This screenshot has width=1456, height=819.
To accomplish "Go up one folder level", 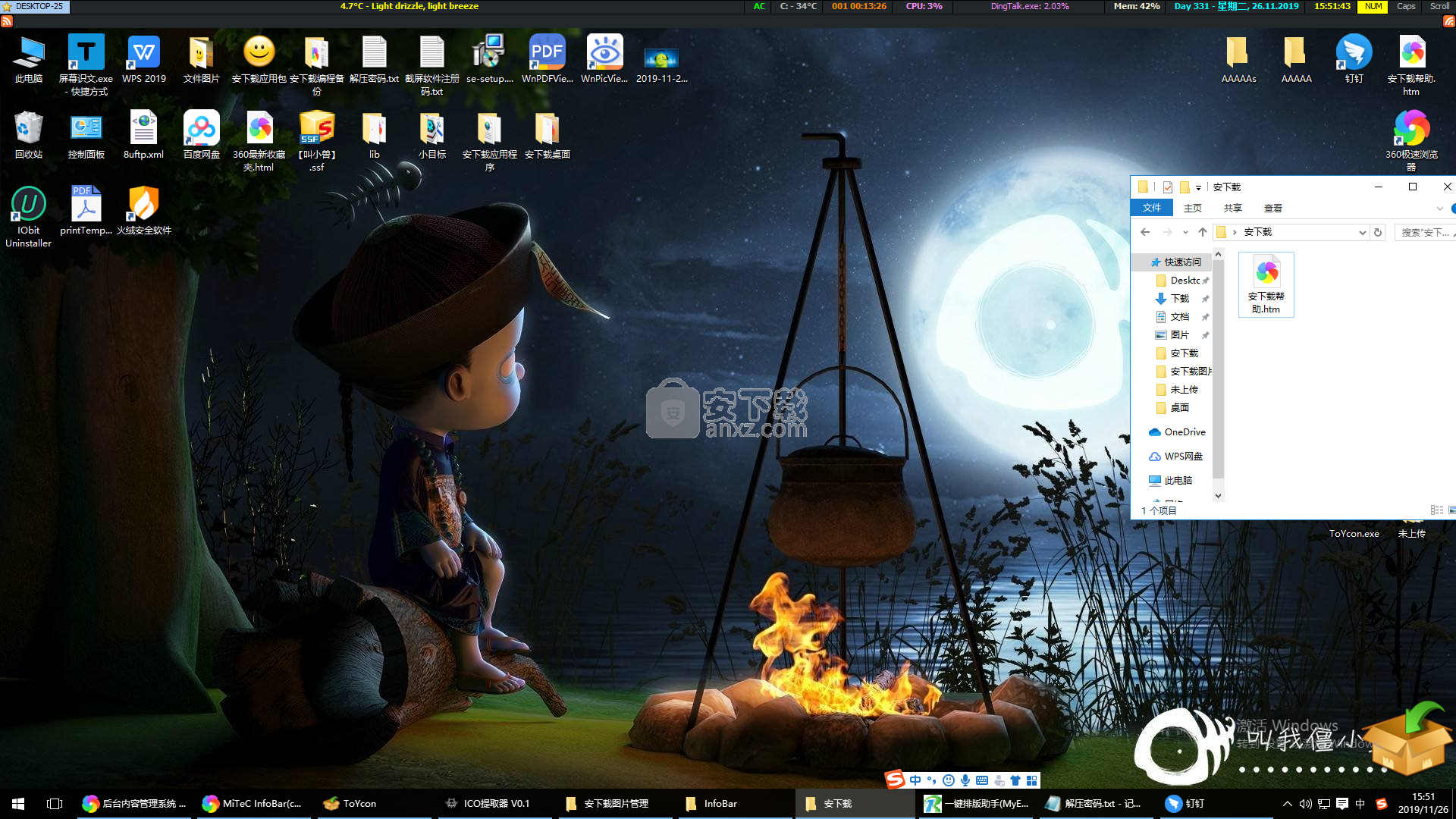I will 1203,232.
